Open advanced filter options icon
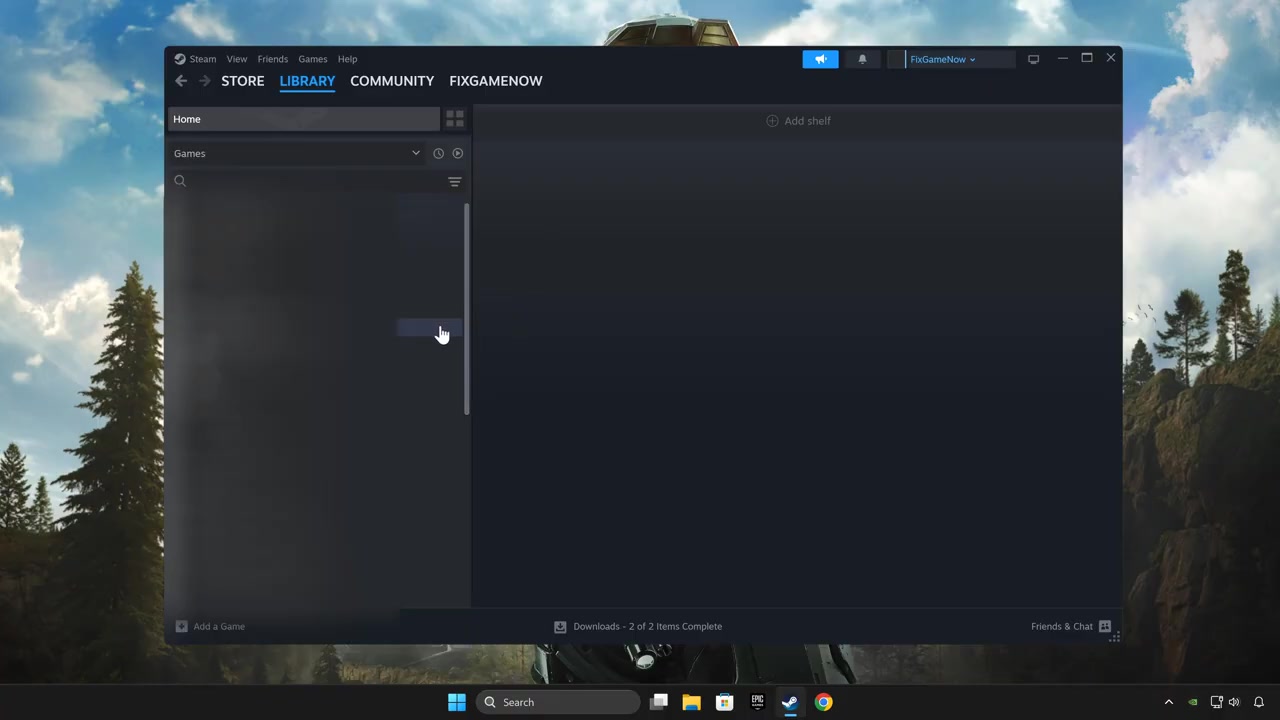The image size is (1280, 720). click(455, 181)
